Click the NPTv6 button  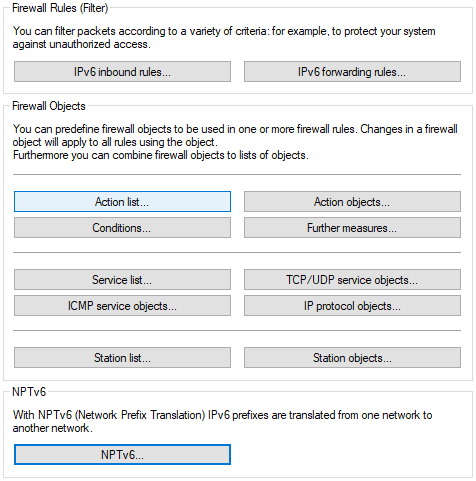tap(122, 454)
